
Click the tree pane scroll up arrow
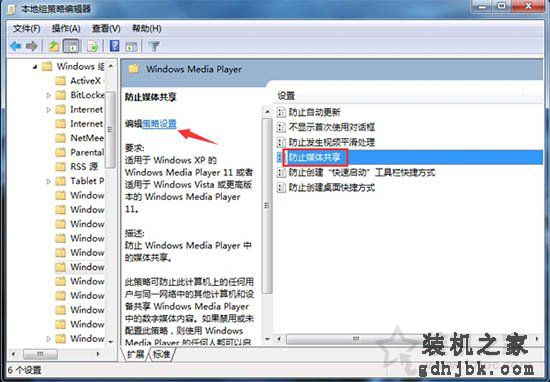click(x=110, y=66)
